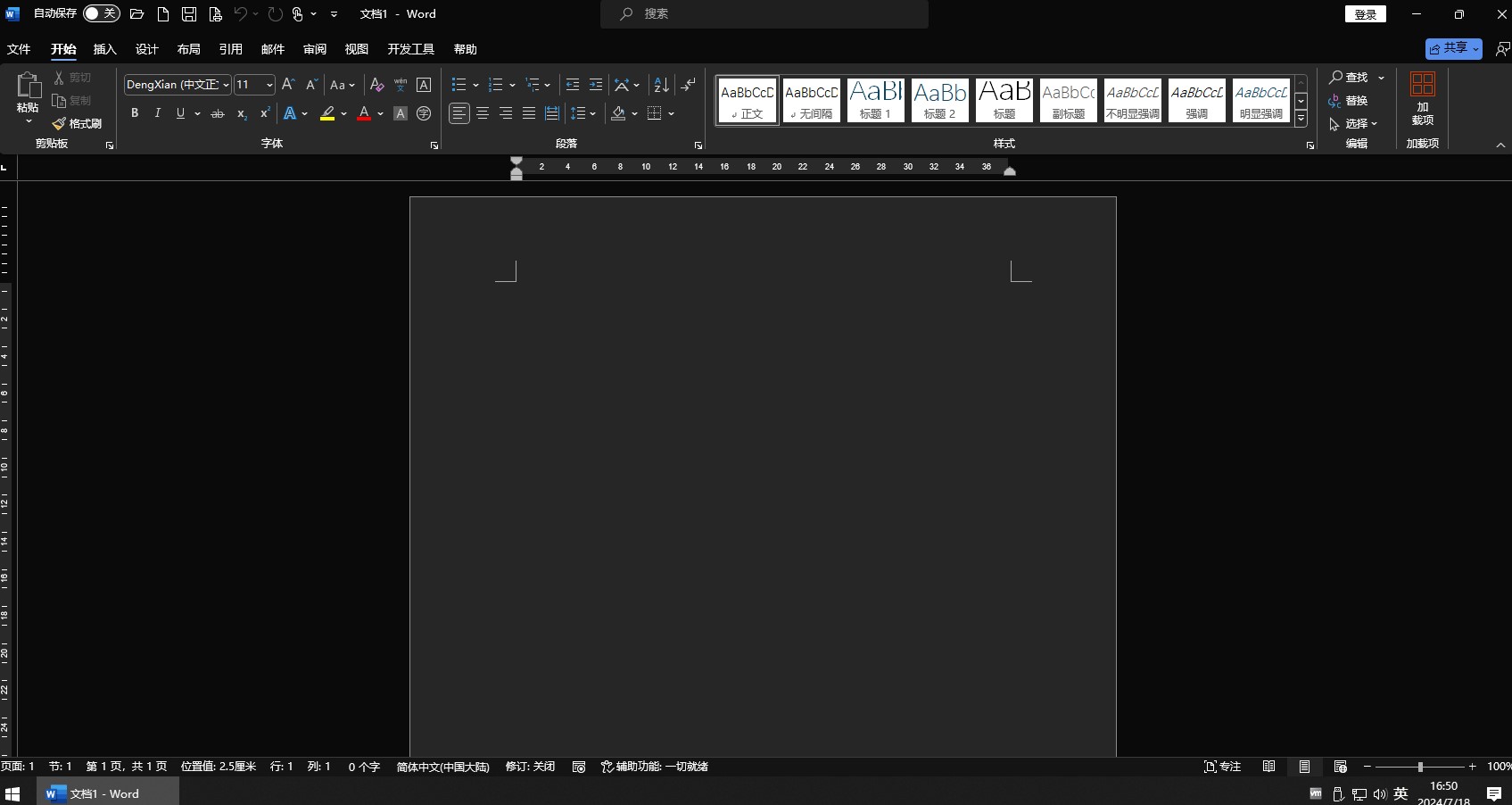Justify the paragraph
The image size is (1512, 805).
(x=529, y=113)
